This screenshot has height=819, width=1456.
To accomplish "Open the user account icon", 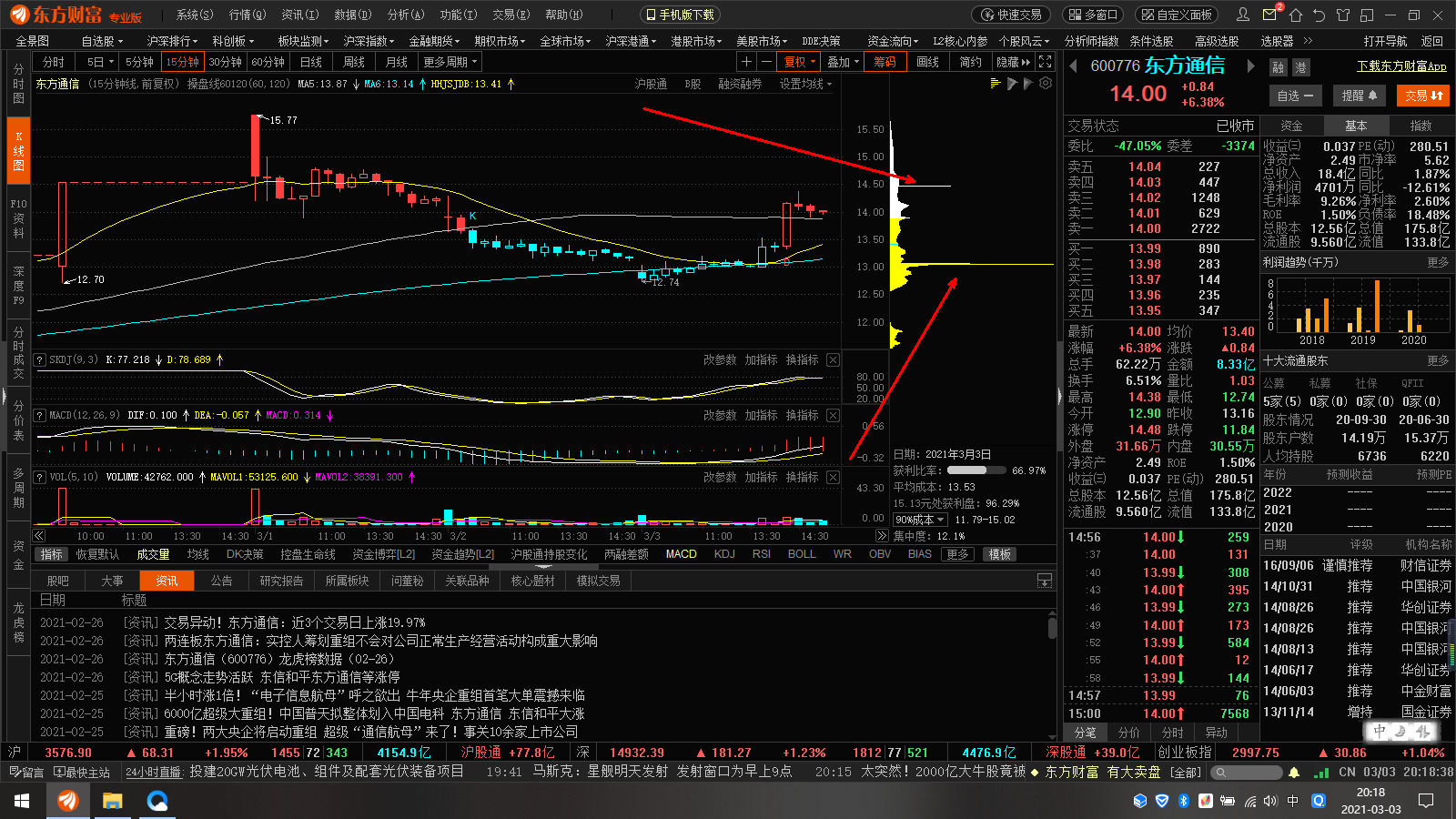I will 1243,15.
